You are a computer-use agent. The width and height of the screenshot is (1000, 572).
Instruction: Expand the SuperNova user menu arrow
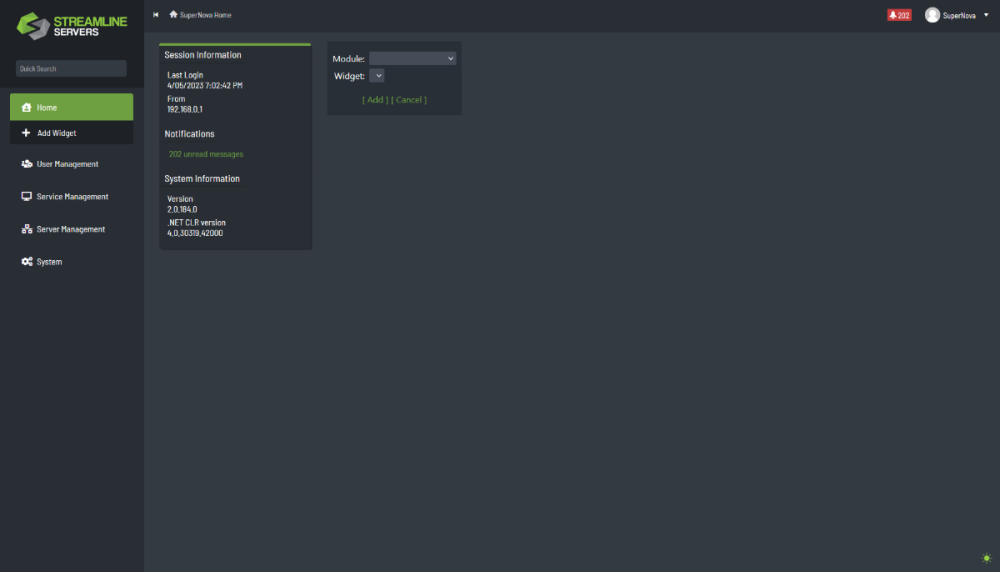coord(986,15)
